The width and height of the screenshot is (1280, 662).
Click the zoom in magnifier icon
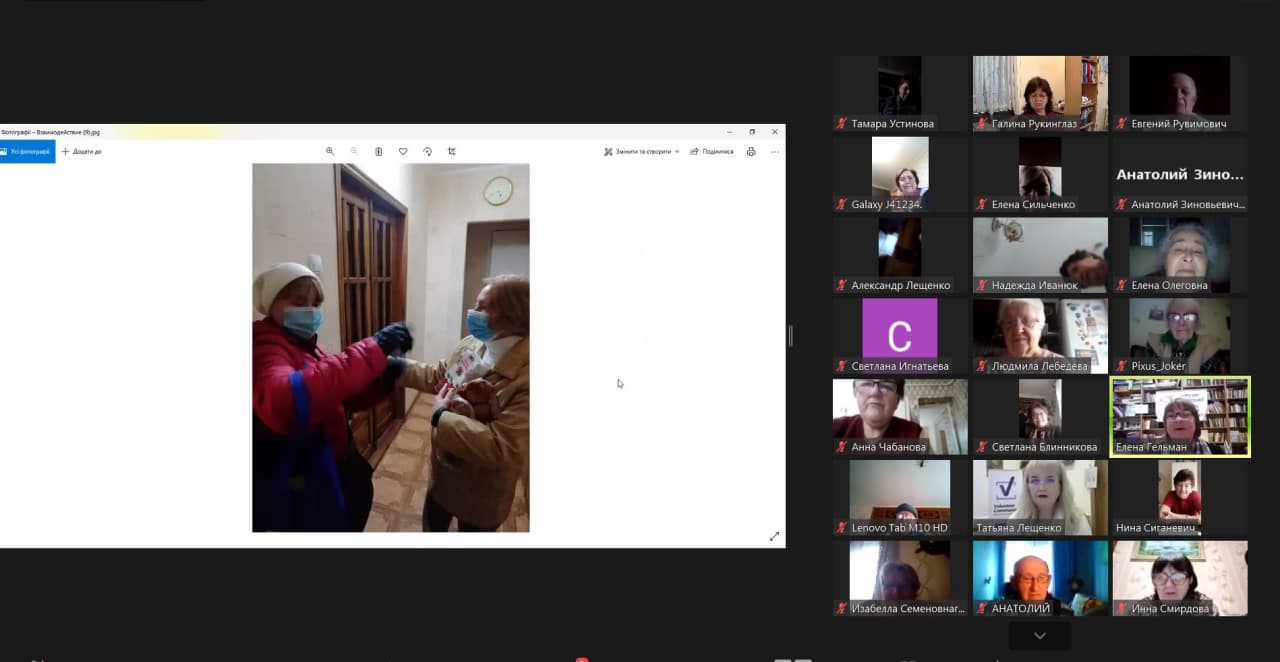click(x=330, y=152)
